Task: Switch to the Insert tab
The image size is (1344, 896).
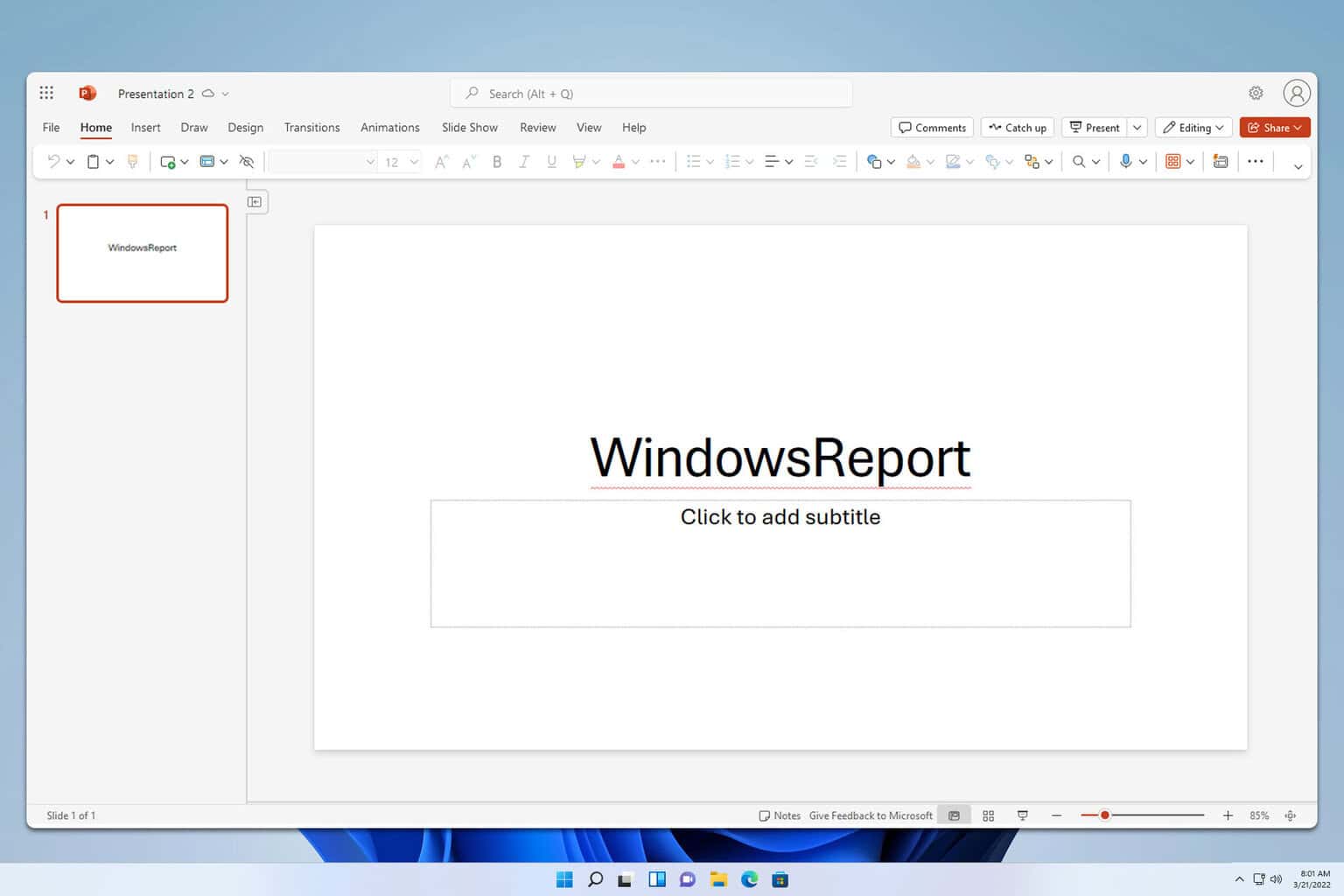Action: click(x=146, y=128)
